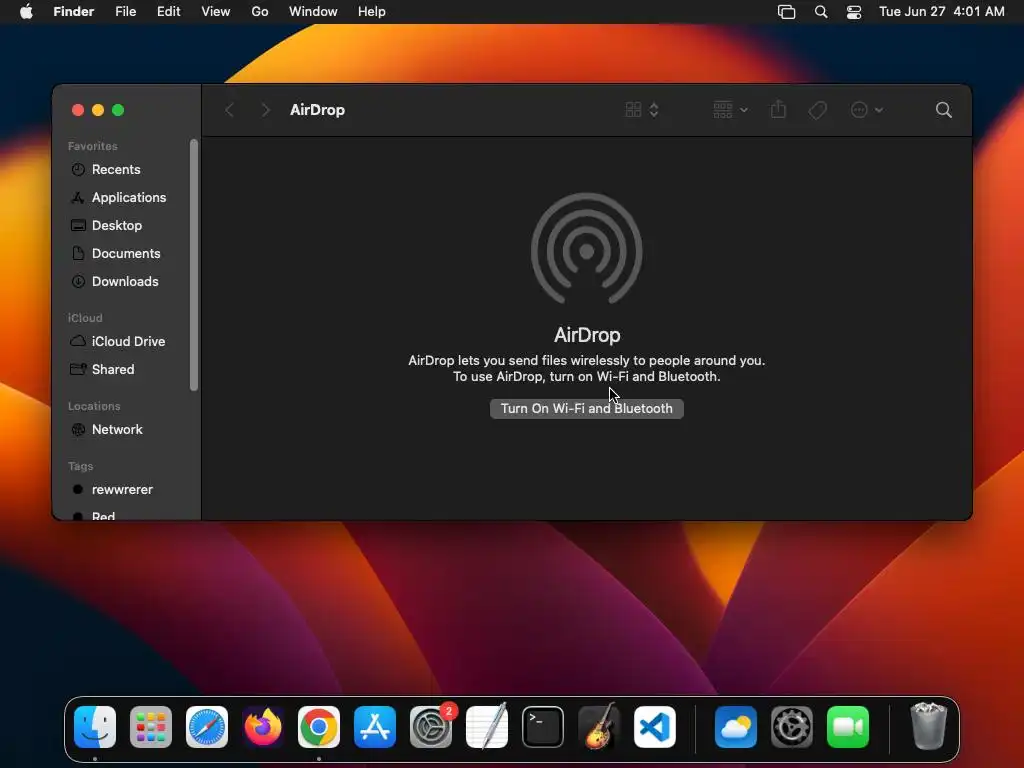Launch Terminal from the Dock
This screenshot has height=768, width=1024.
pos(543,727)
